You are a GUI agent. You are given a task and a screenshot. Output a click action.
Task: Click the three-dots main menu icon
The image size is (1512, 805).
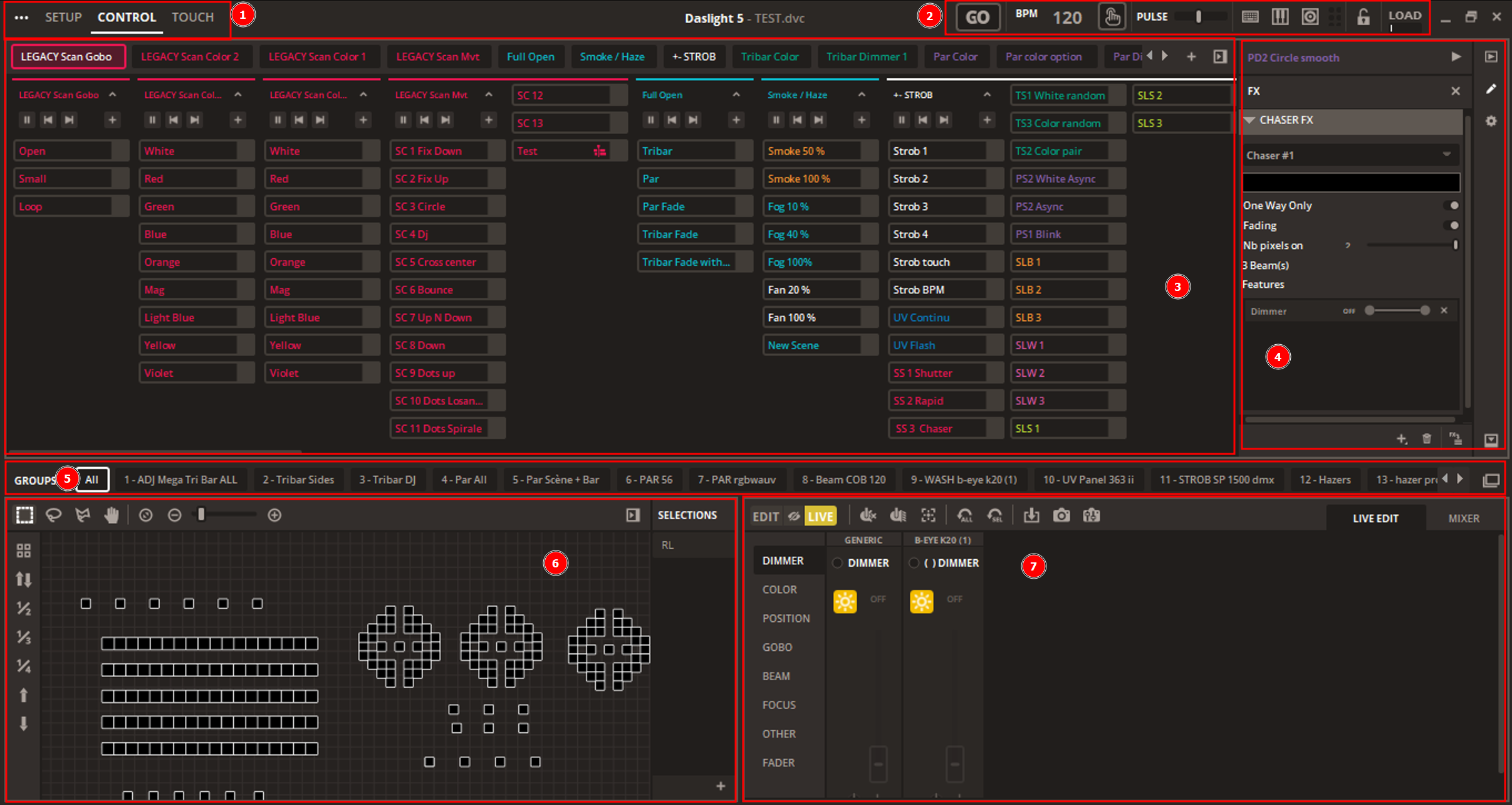click(x=21, y=18)
